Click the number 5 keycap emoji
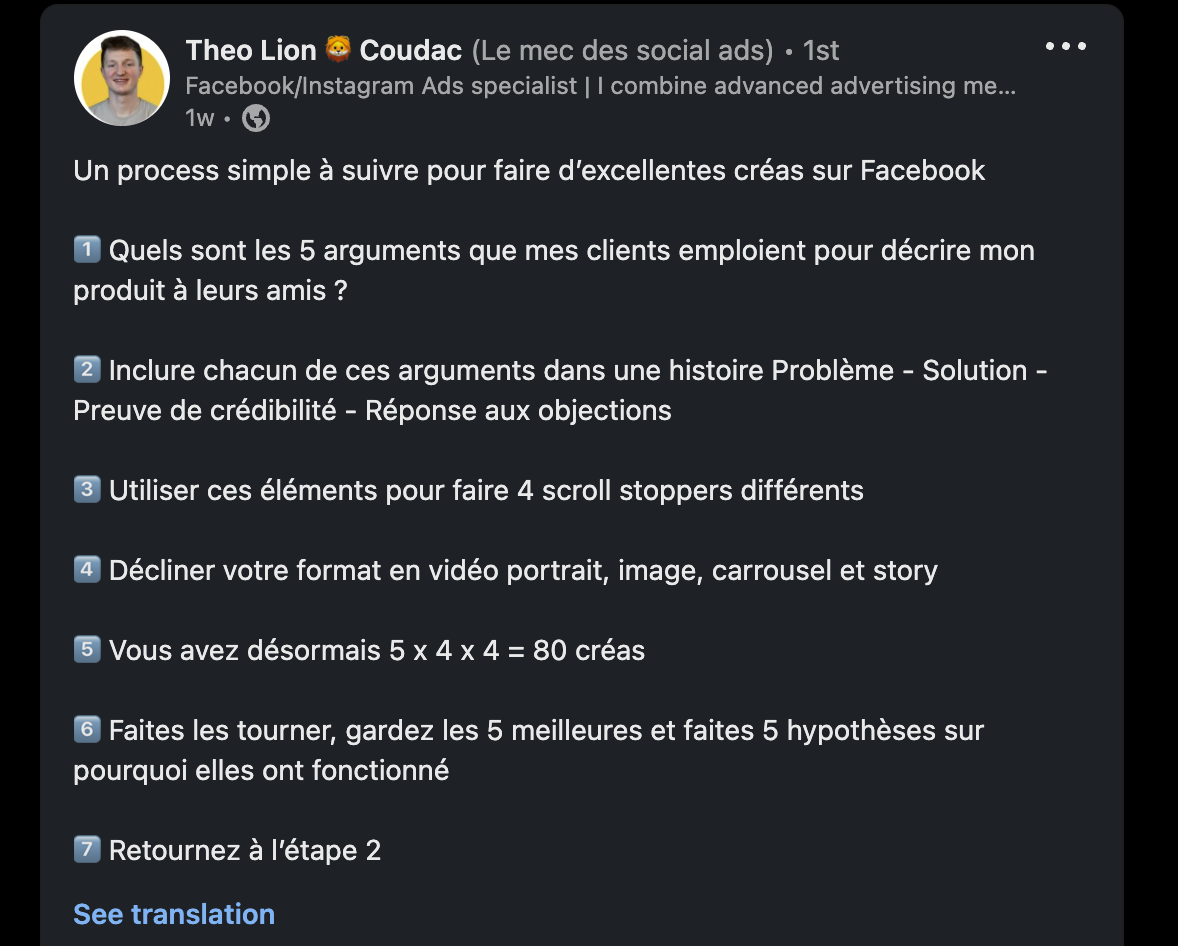Viewport: 1178px width, 946px height. [87, 650]
